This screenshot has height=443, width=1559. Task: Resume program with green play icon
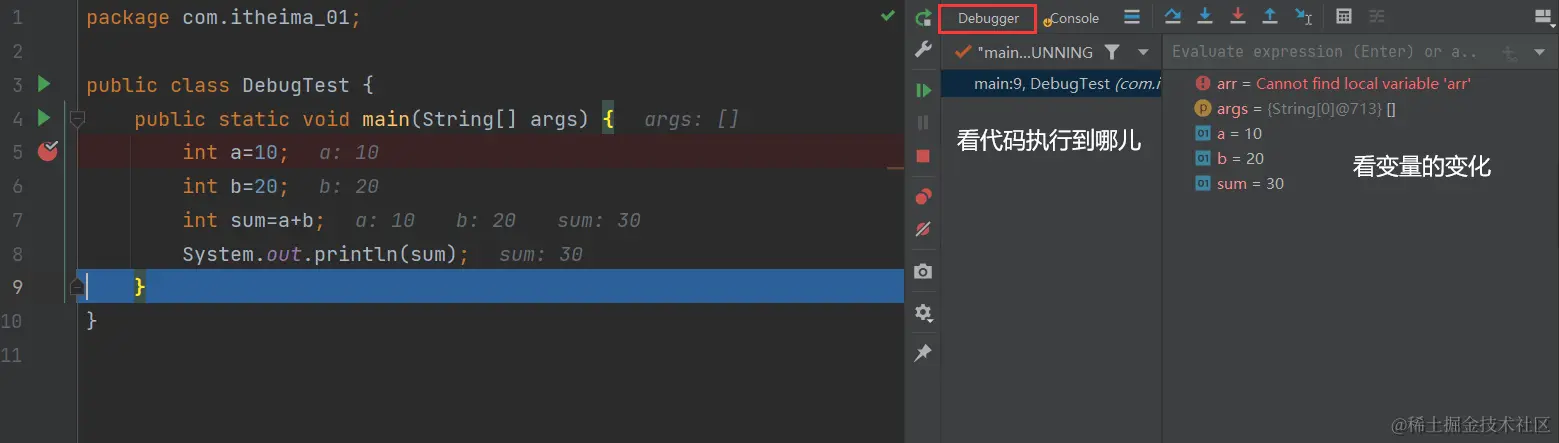[923, 90]
